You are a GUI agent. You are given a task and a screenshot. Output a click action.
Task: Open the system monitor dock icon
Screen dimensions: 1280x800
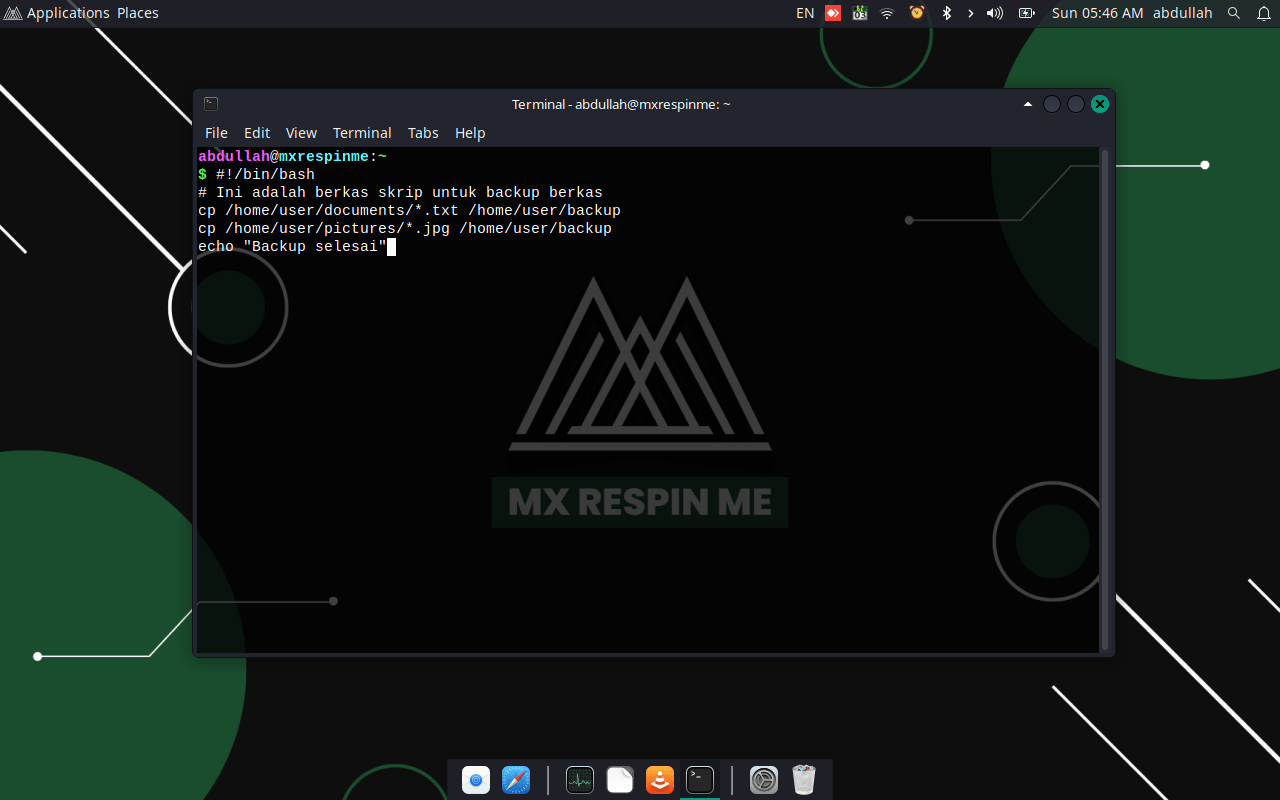(580, 779)
